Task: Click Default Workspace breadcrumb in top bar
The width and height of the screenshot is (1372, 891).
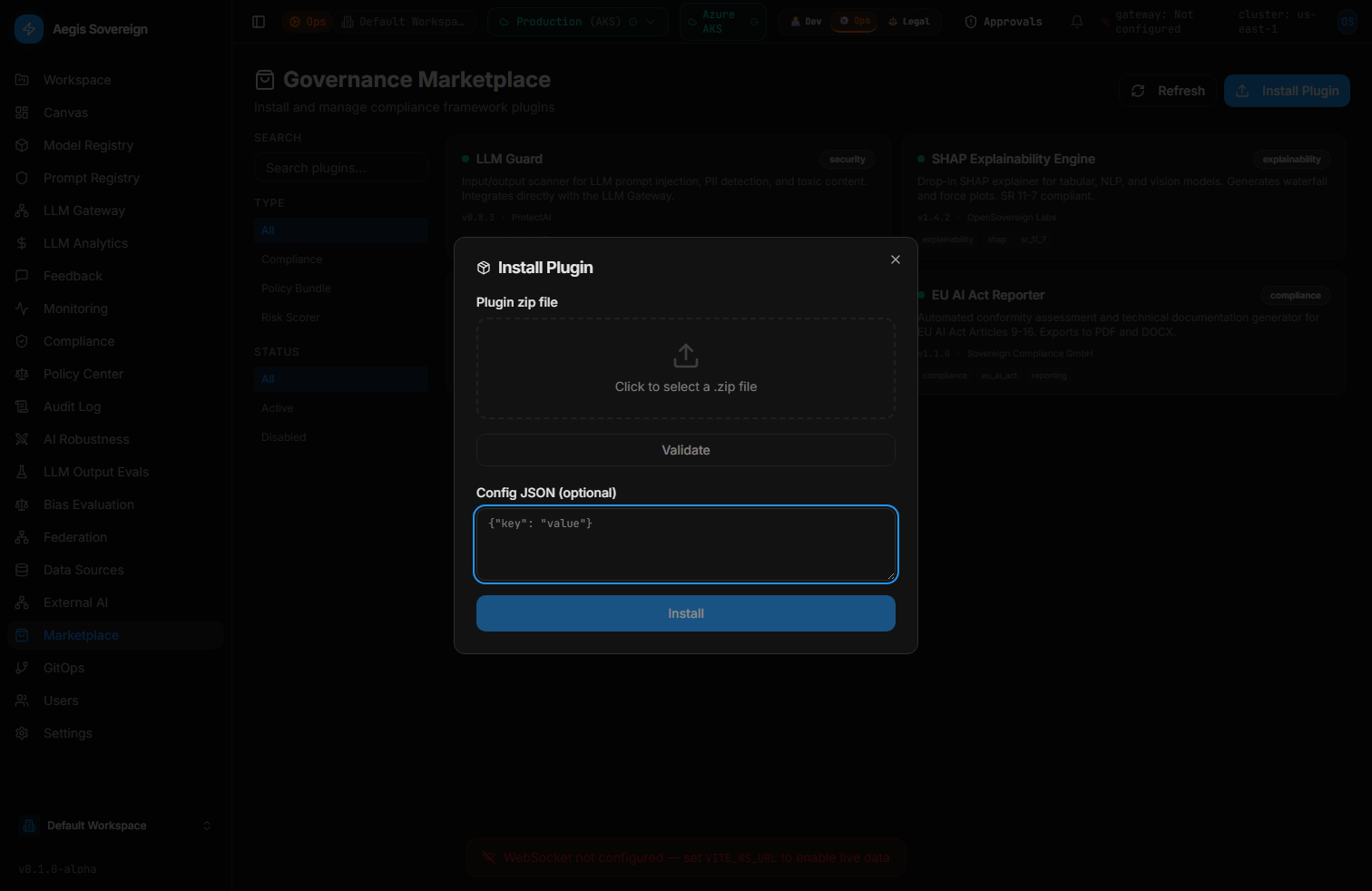Action: coord(404,22)
